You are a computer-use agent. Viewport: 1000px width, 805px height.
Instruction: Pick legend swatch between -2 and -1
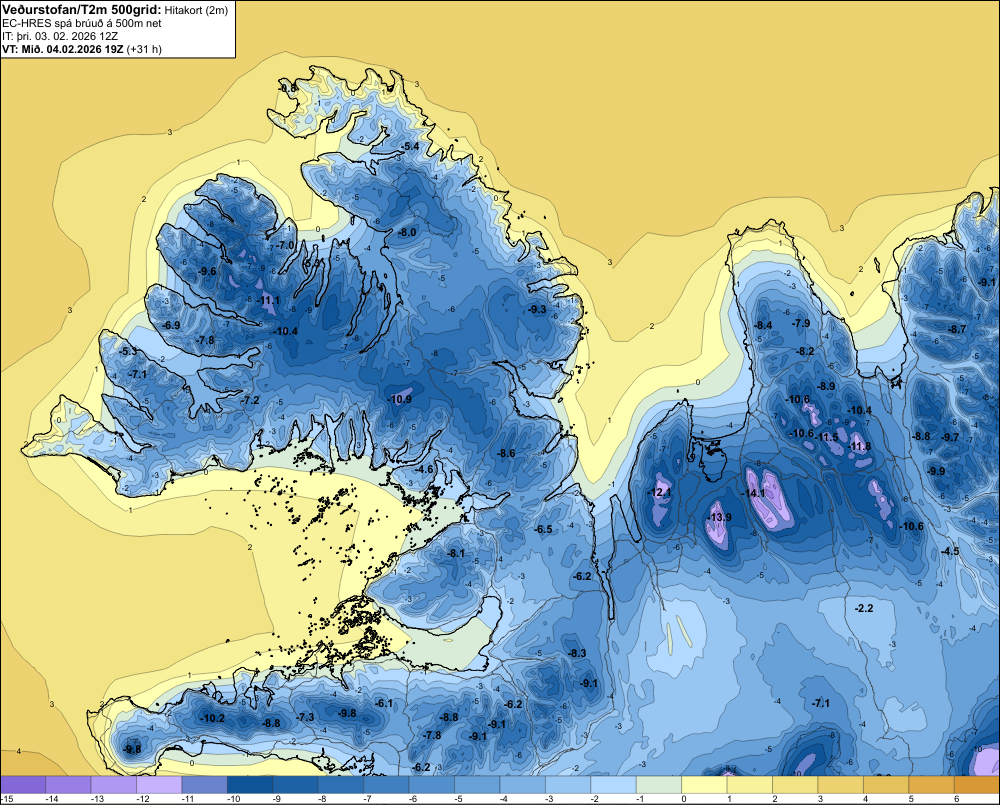614,785
